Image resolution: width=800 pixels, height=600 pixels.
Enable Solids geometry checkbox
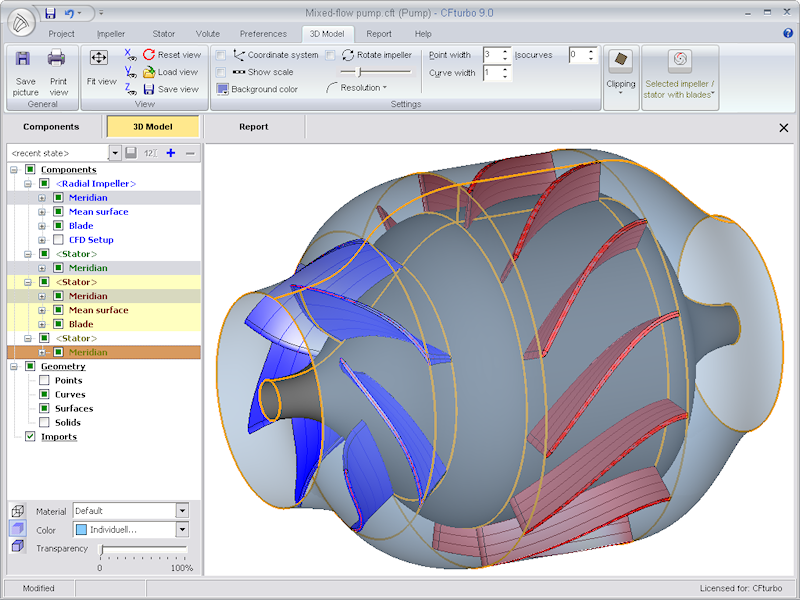(44, 422)
